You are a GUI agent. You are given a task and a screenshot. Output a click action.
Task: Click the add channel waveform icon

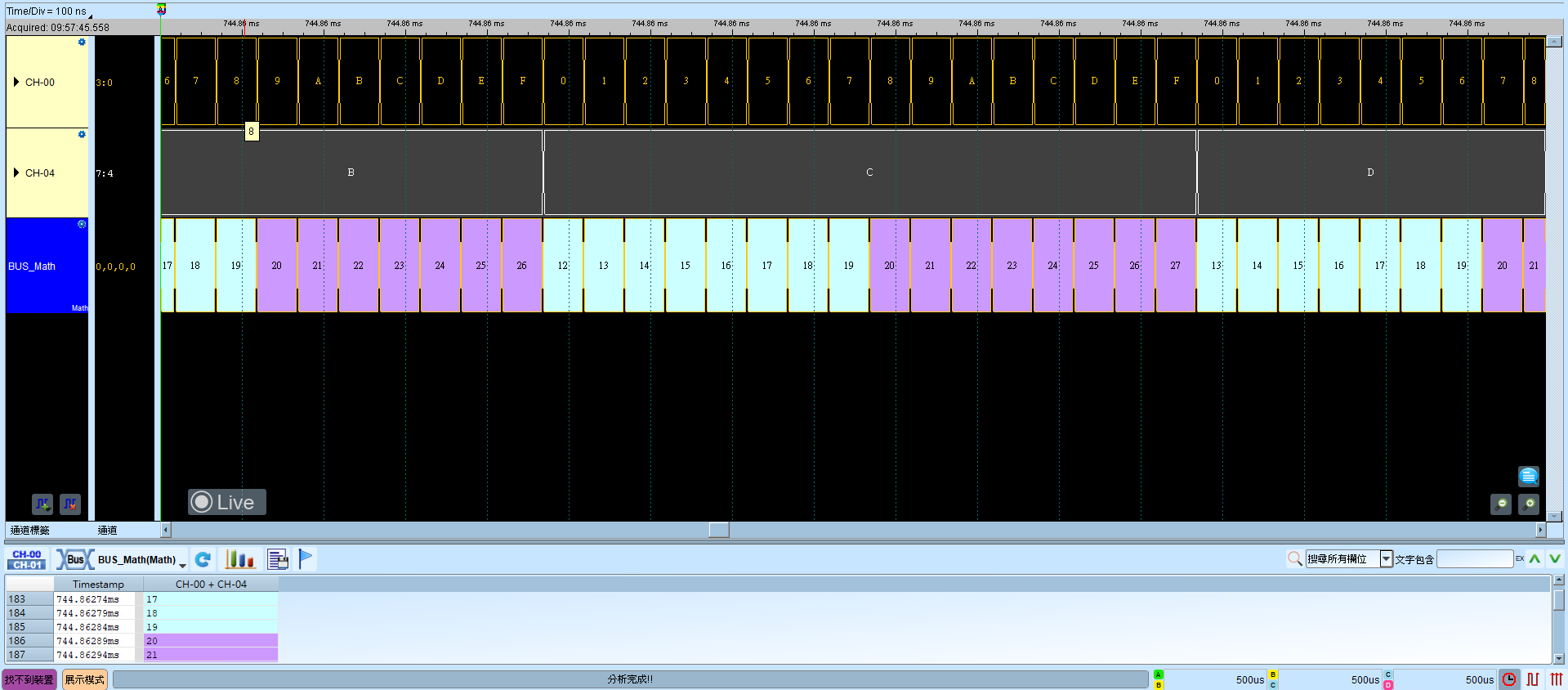(x=42, y=504)
